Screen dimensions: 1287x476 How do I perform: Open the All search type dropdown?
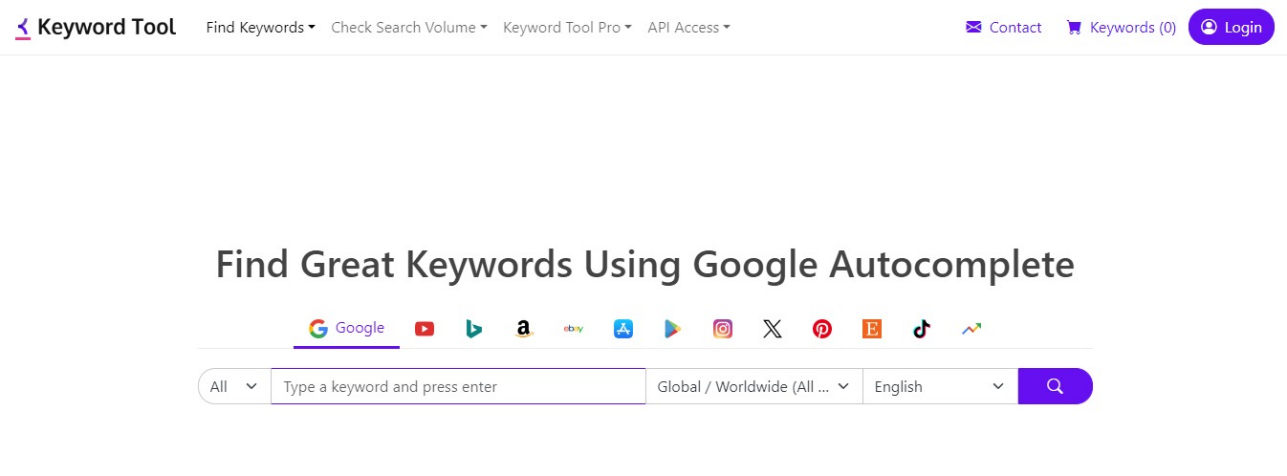pos(234,386)
